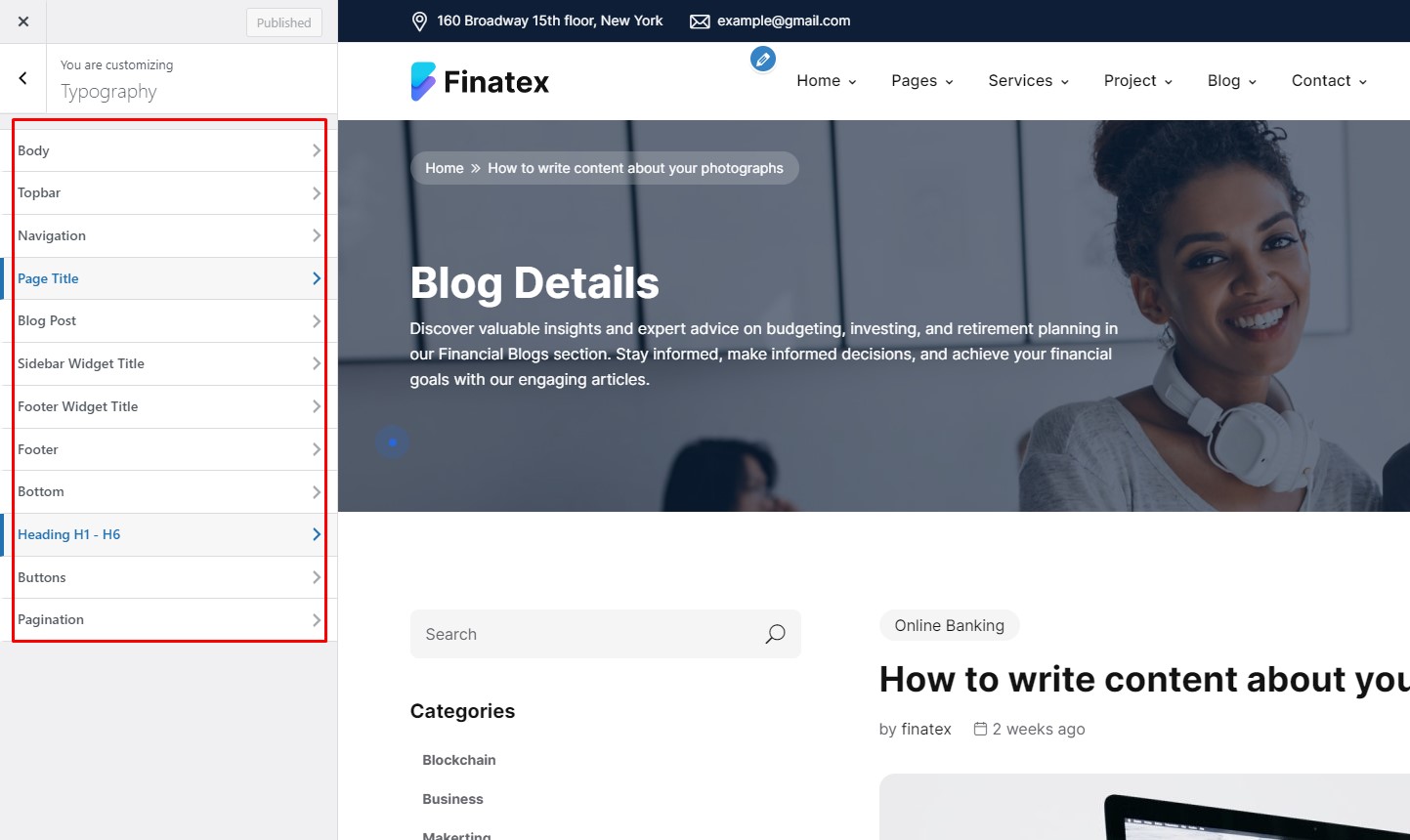This screenshot has height=840, width=1410.
Task: Open the Pages menu dropdown
Action: click(922, 81)
